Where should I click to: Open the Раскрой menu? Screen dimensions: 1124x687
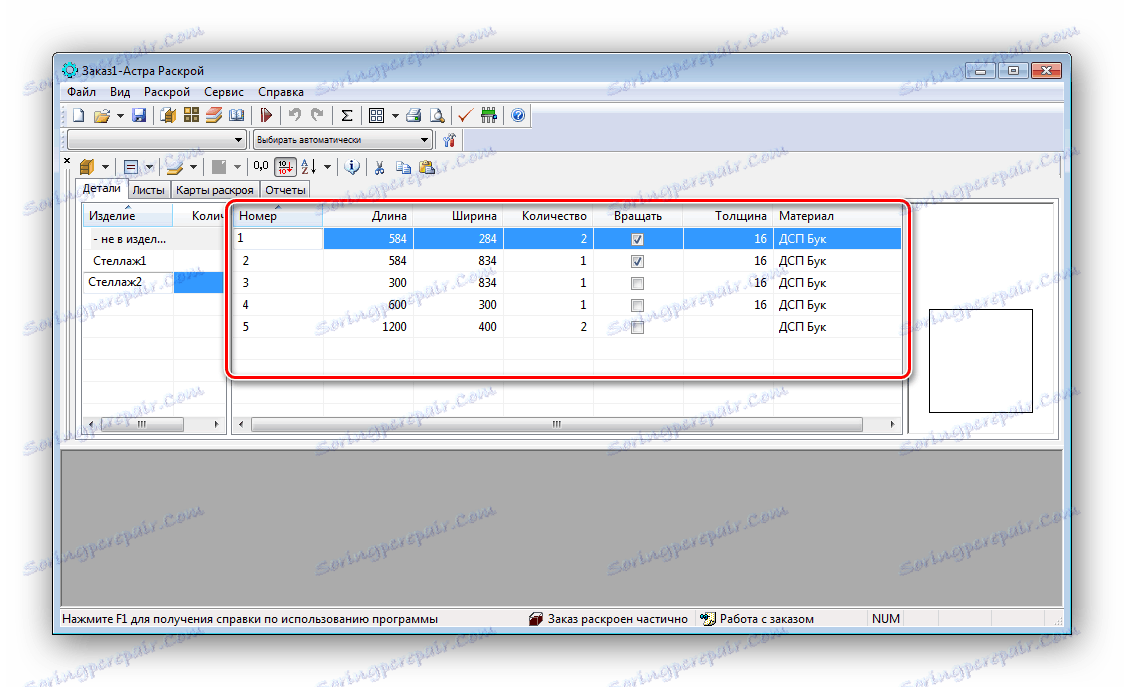point(167,92)
